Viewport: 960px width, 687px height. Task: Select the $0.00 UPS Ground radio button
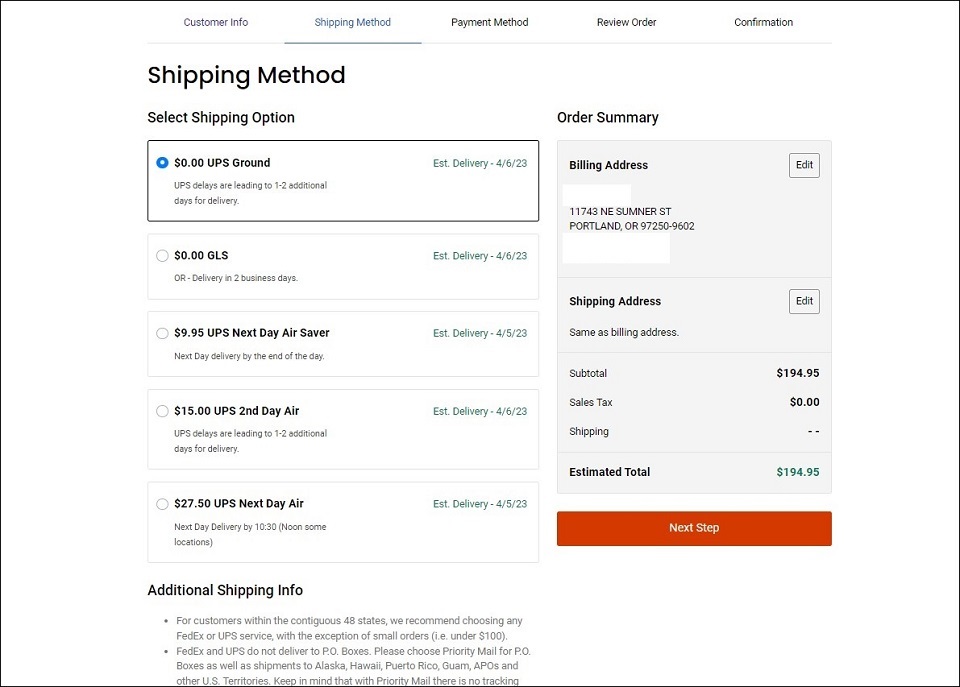click(162, 163)
